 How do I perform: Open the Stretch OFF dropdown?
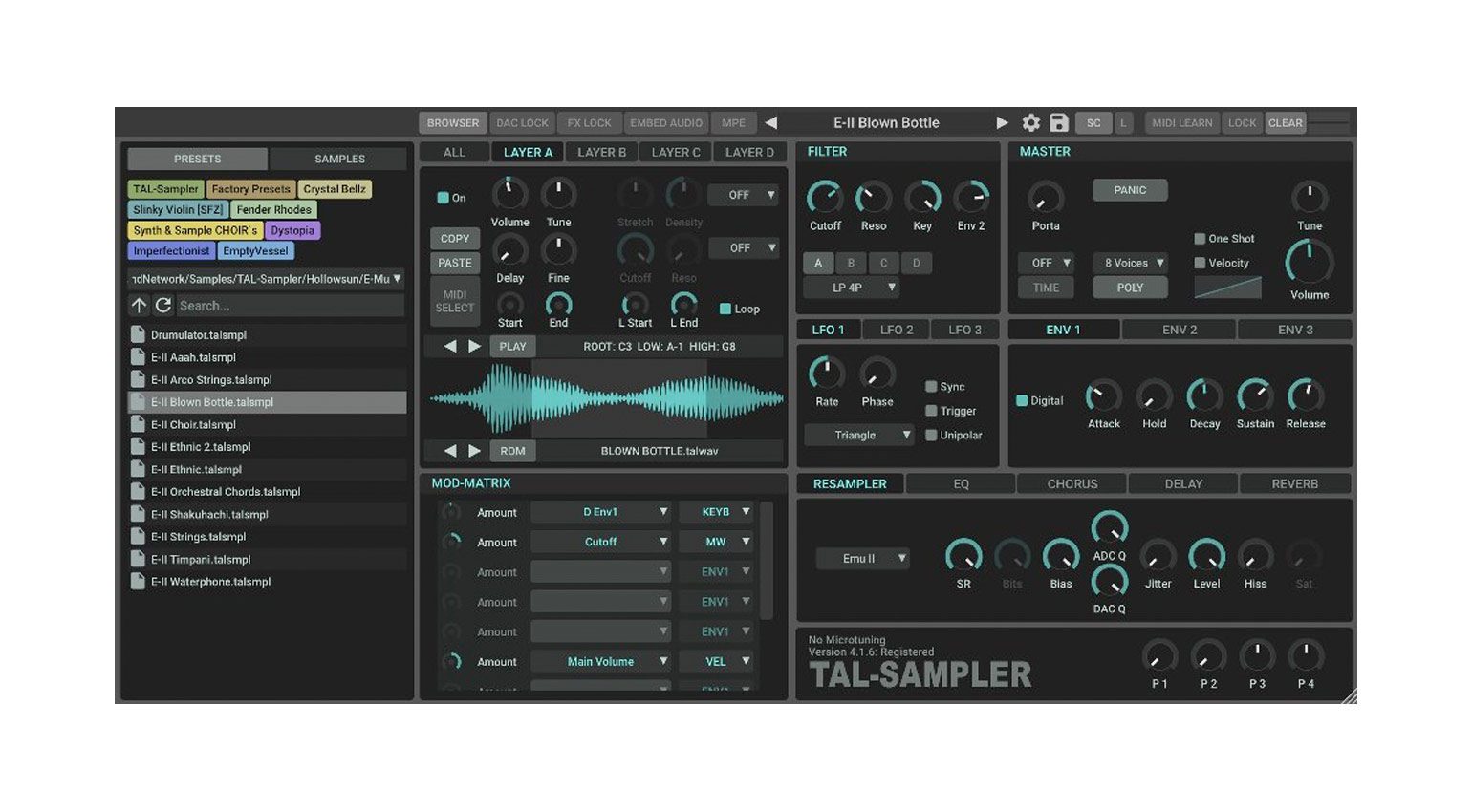click(x=745, y=195)
